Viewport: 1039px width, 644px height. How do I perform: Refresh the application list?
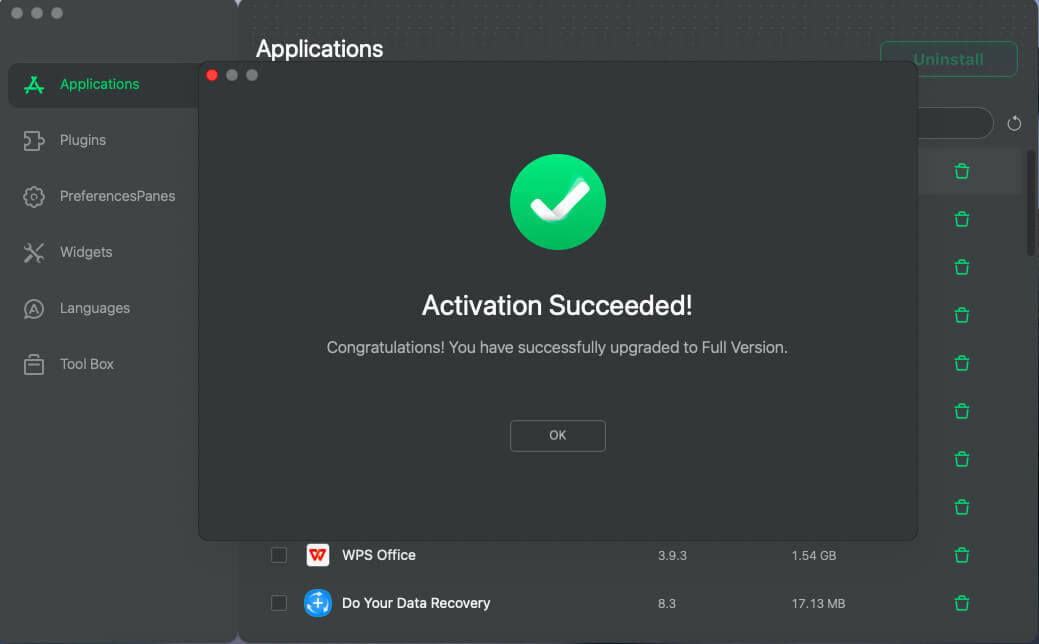[x=1014, y=123]
